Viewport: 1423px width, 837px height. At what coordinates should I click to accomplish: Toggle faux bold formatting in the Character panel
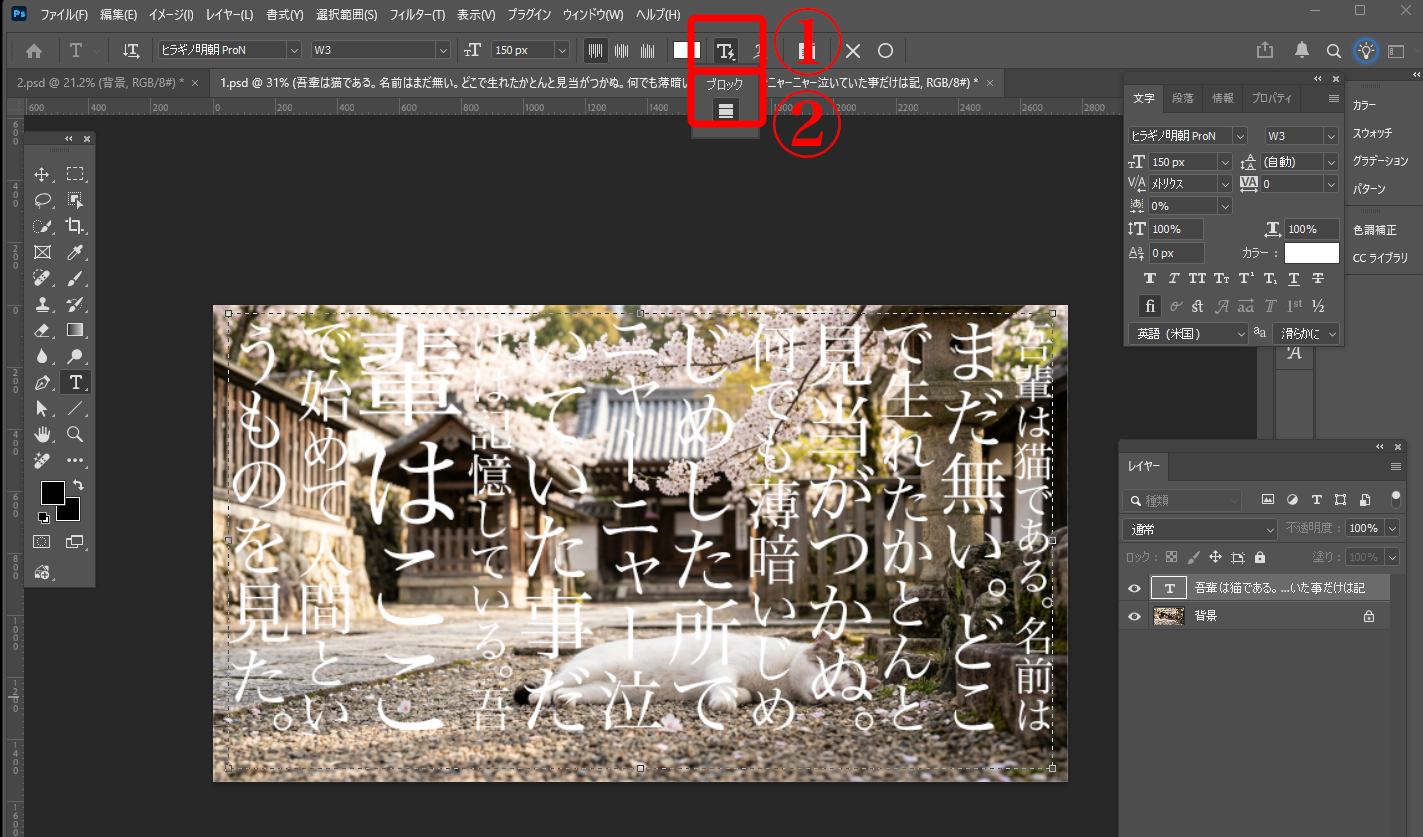(x=1150, y=279)
